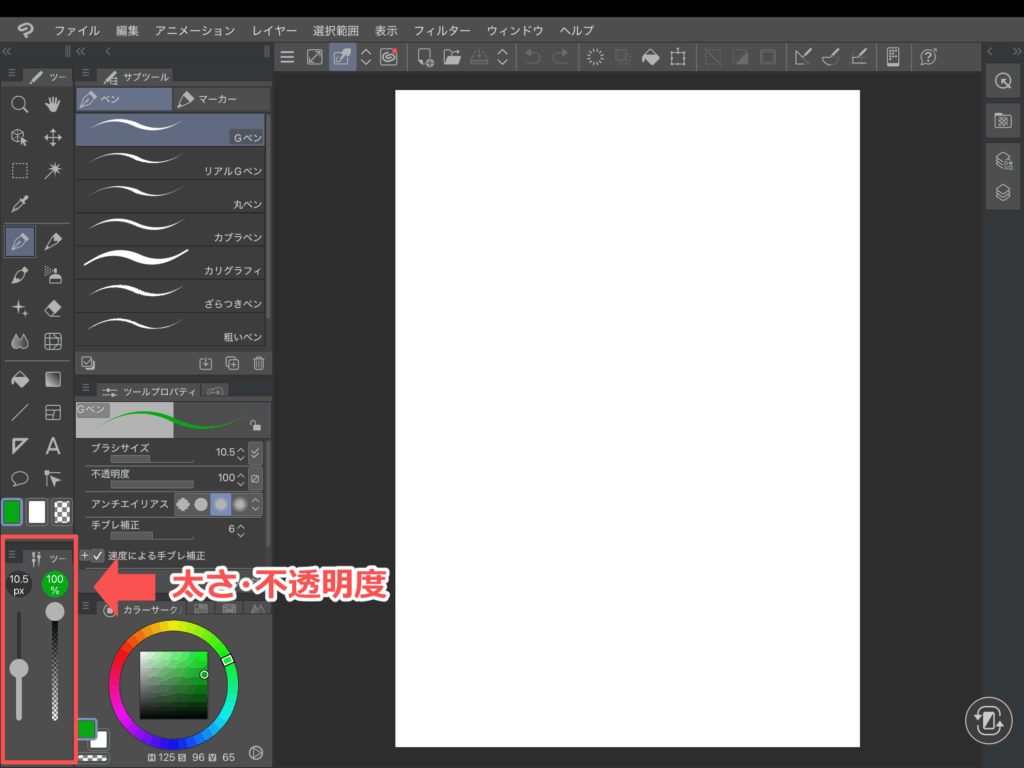Expand the 速度による手ブレ補正 plus button

coord(84,555)
